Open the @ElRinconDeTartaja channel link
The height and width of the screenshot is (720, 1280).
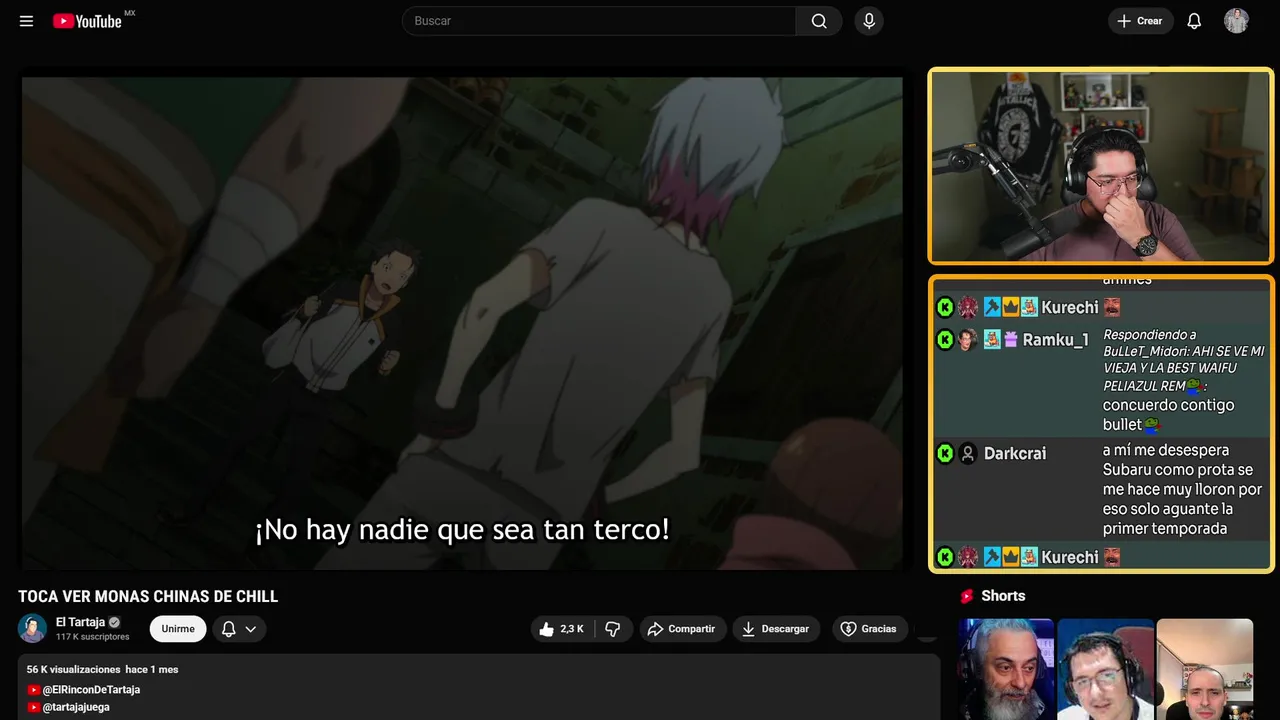[x=91, y=690]
